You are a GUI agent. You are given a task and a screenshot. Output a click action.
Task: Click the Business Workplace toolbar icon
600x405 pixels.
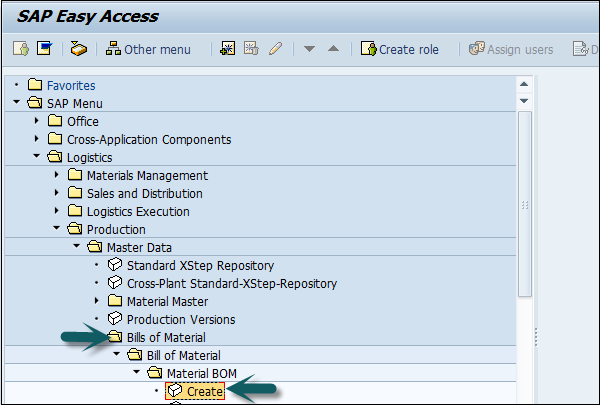point(78,49)
